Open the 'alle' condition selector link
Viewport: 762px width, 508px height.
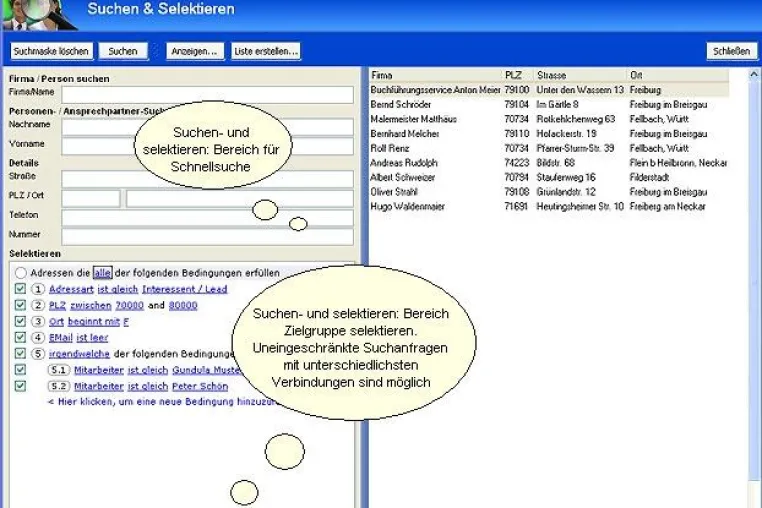click(102, 273)
